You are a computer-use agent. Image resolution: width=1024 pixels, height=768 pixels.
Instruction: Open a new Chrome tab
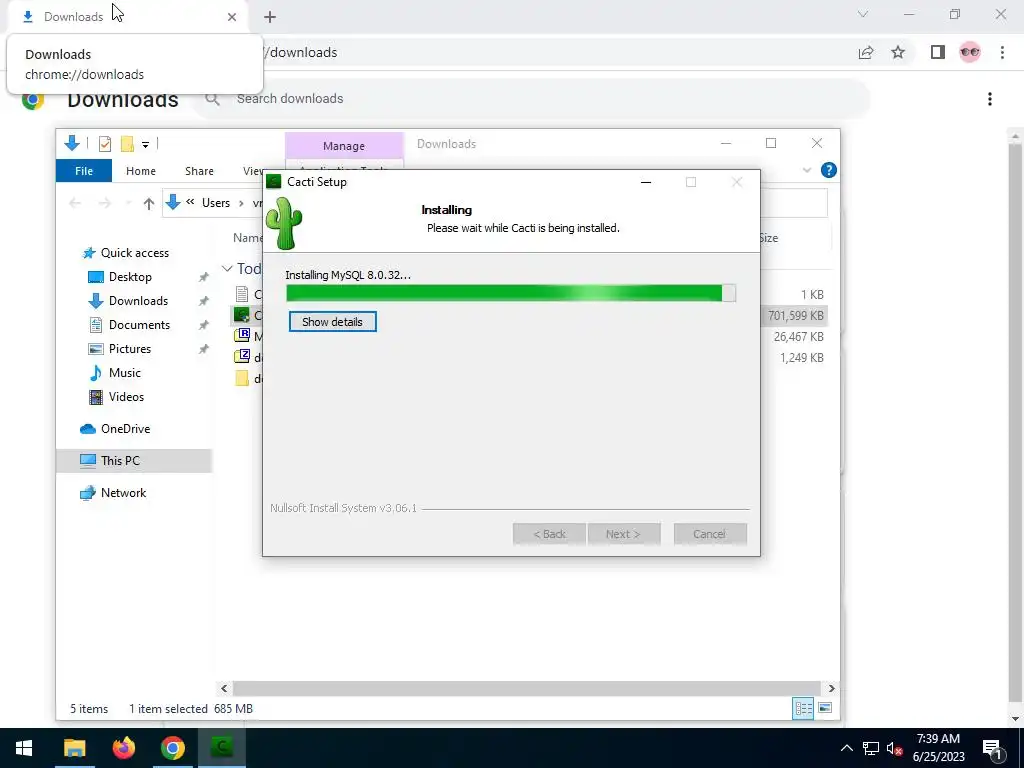[270, 17]
